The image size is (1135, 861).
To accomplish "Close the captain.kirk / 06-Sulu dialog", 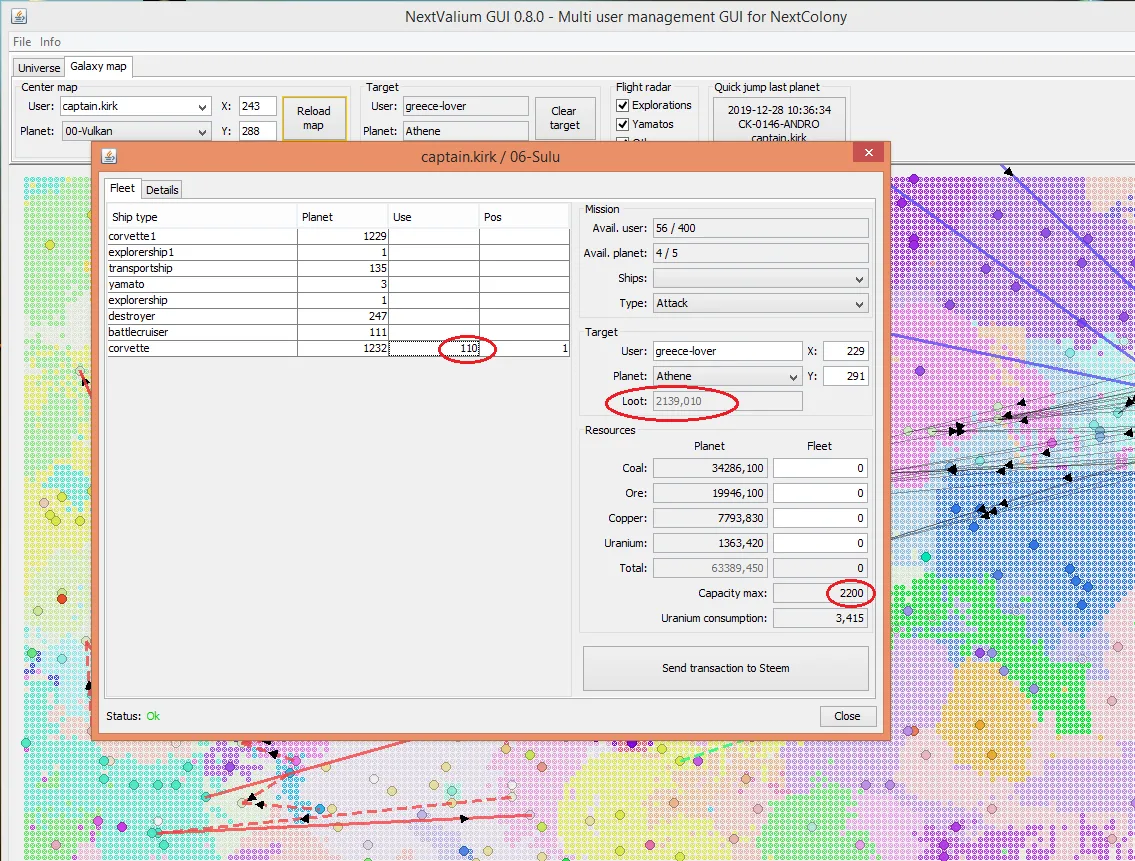I will [869, 152].
